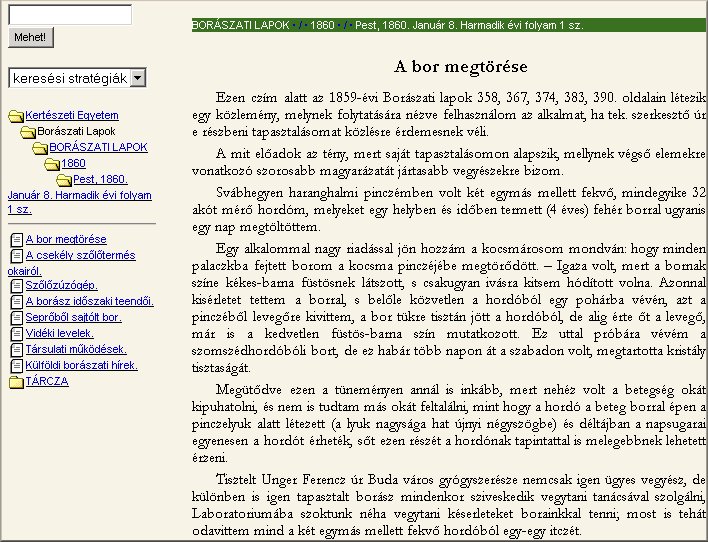Click the folder icon beside BORÁSZATI LAPOK link

pos(40,148)
